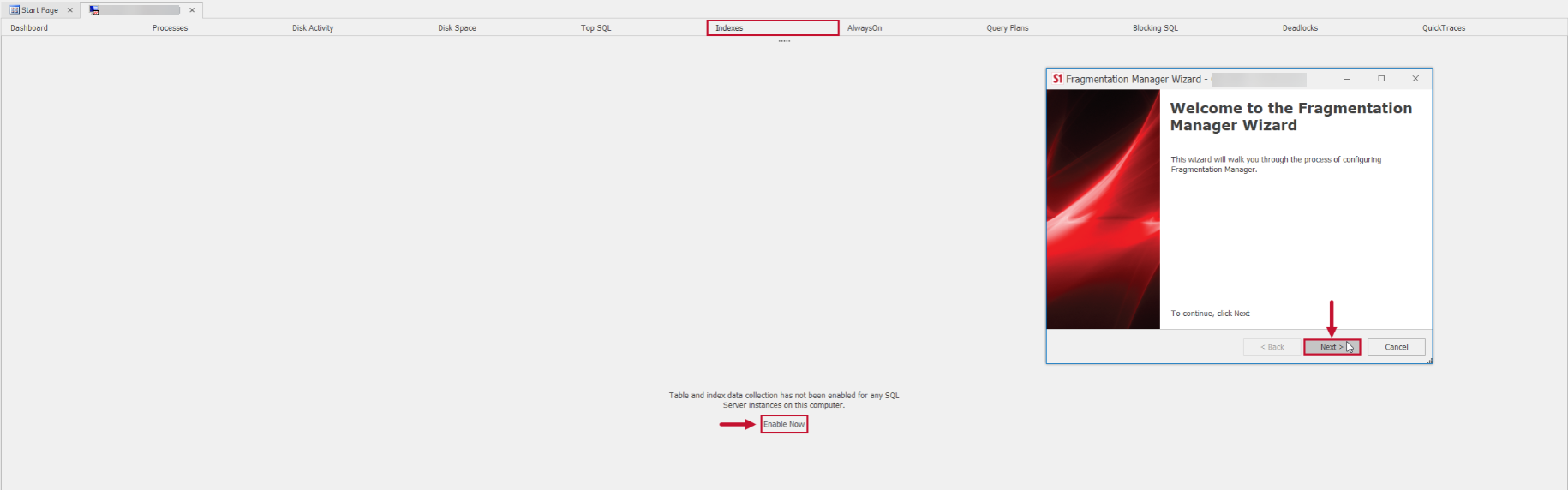Viewport: 1568px width, 490px height.
Task: Open the Disk Activity tab
Action: point(313,28)
